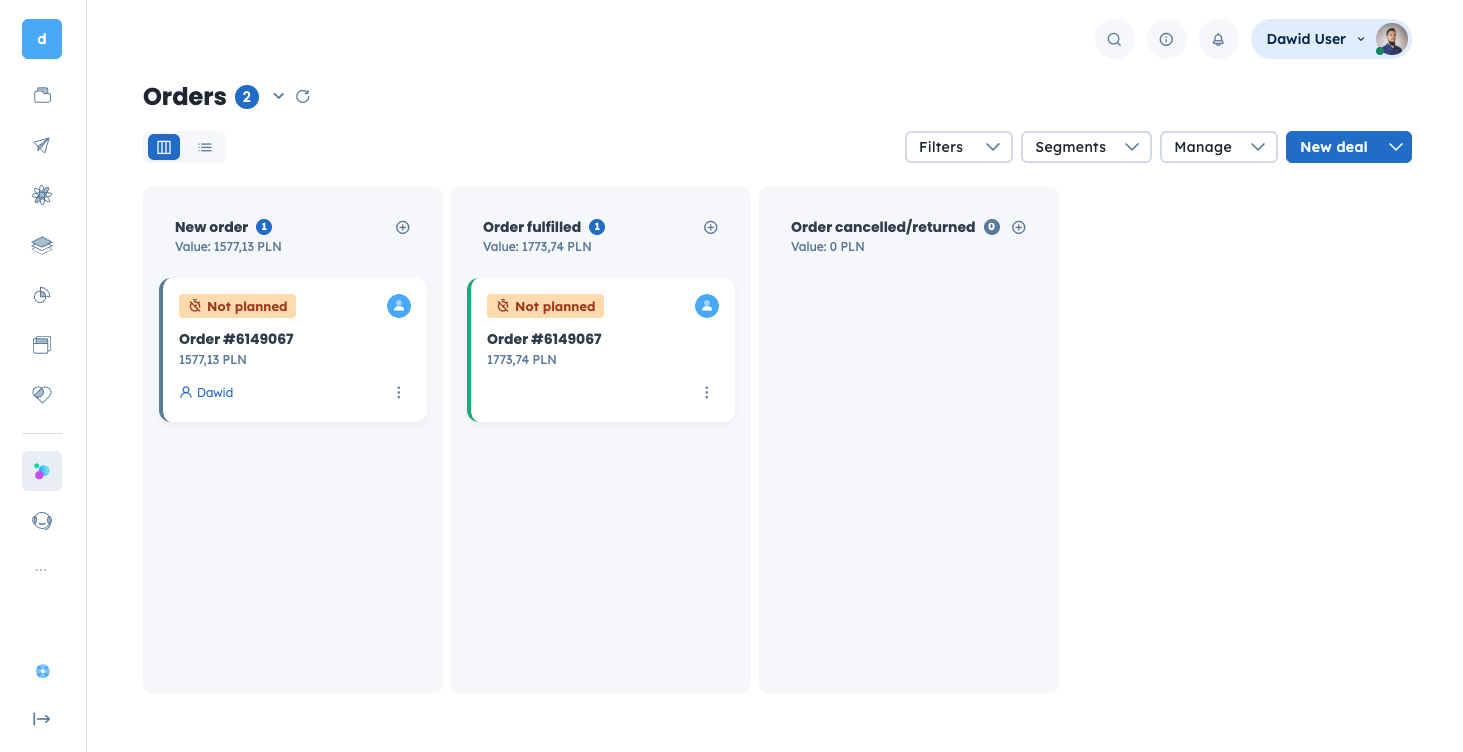Open the Filters dropdown
Screen dimensions: 1463x752
click(958, 147)
